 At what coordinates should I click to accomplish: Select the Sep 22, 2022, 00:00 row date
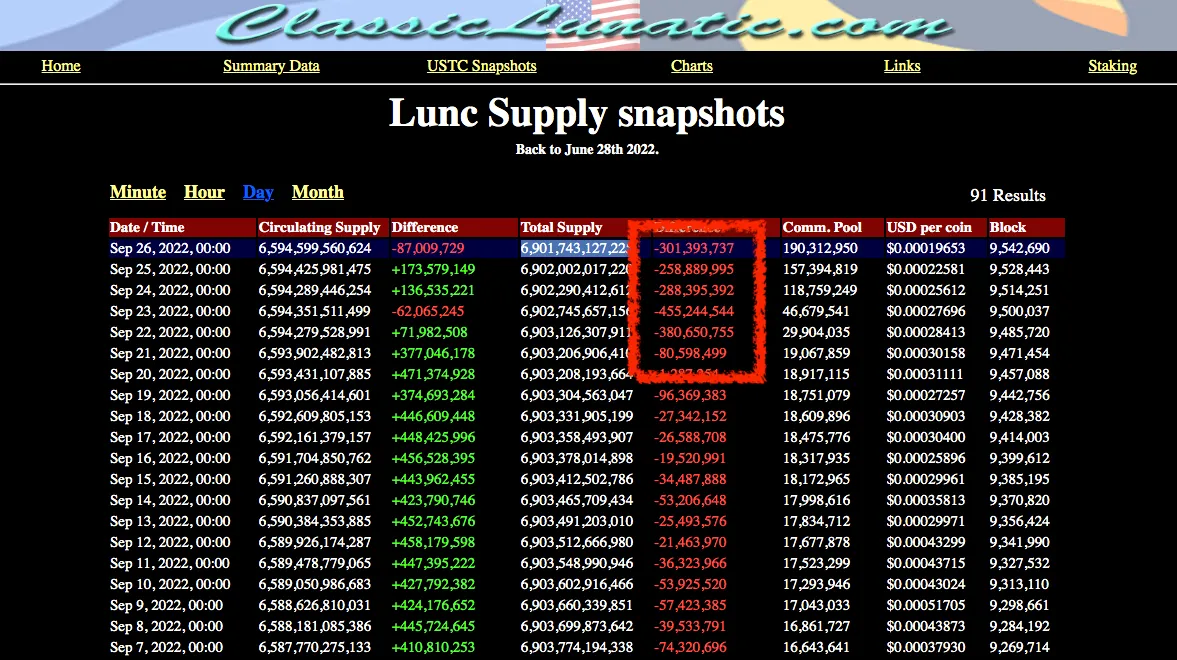click(170, 333)
